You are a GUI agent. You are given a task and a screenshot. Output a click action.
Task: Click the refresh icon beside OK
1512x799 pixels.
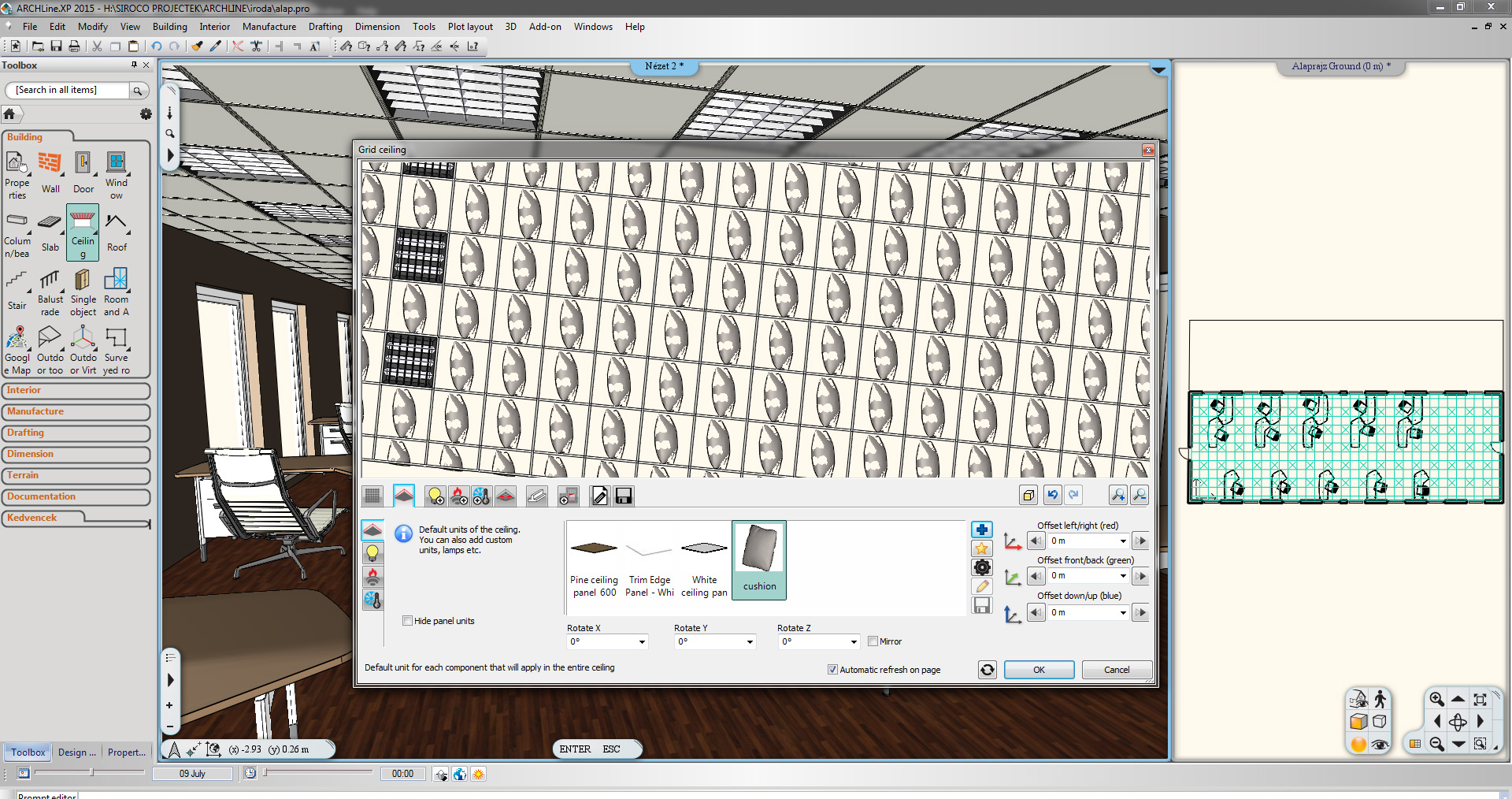pos(987,670)
